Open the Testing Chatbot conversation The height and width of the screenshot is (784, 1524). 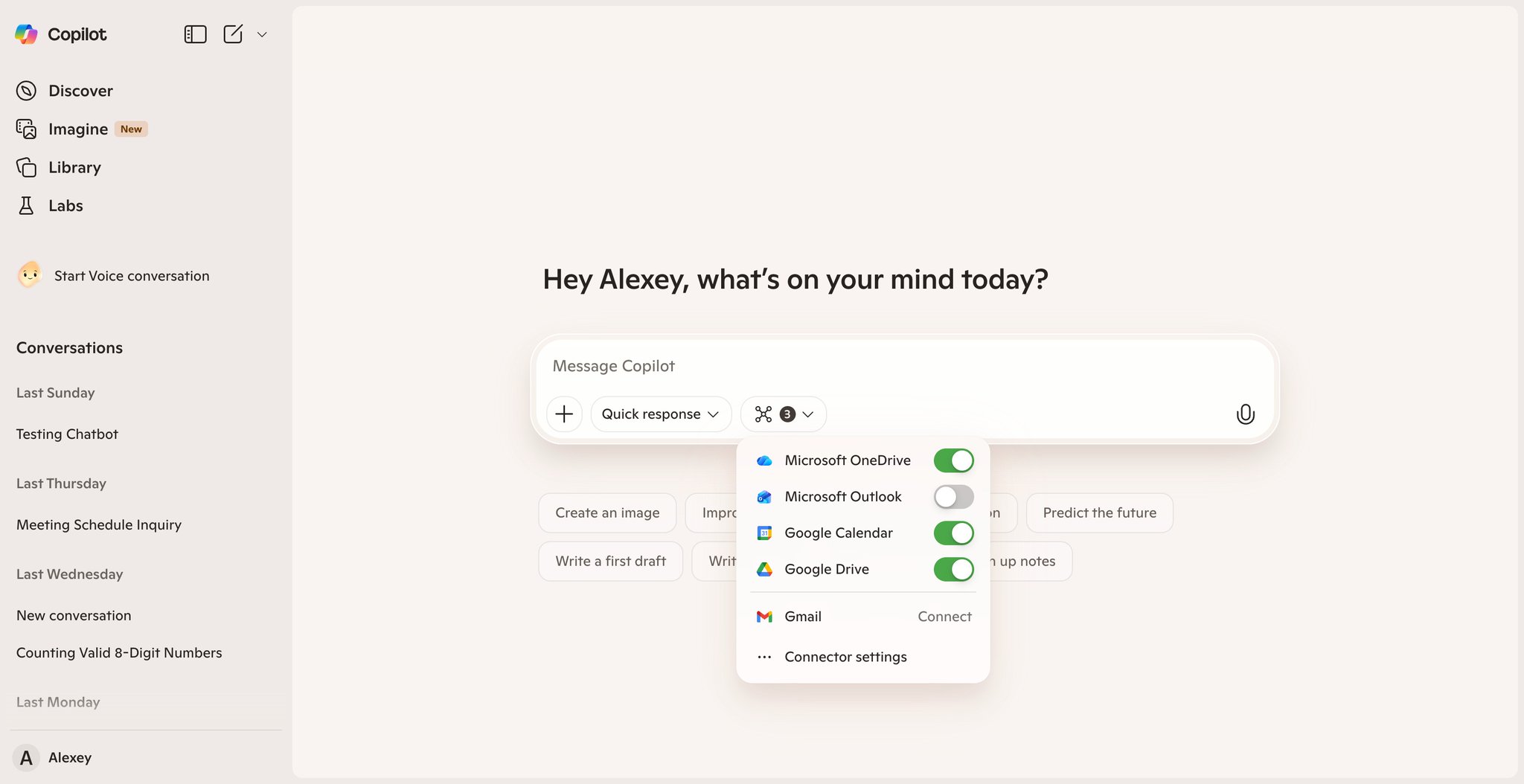[x=67, y=434]
